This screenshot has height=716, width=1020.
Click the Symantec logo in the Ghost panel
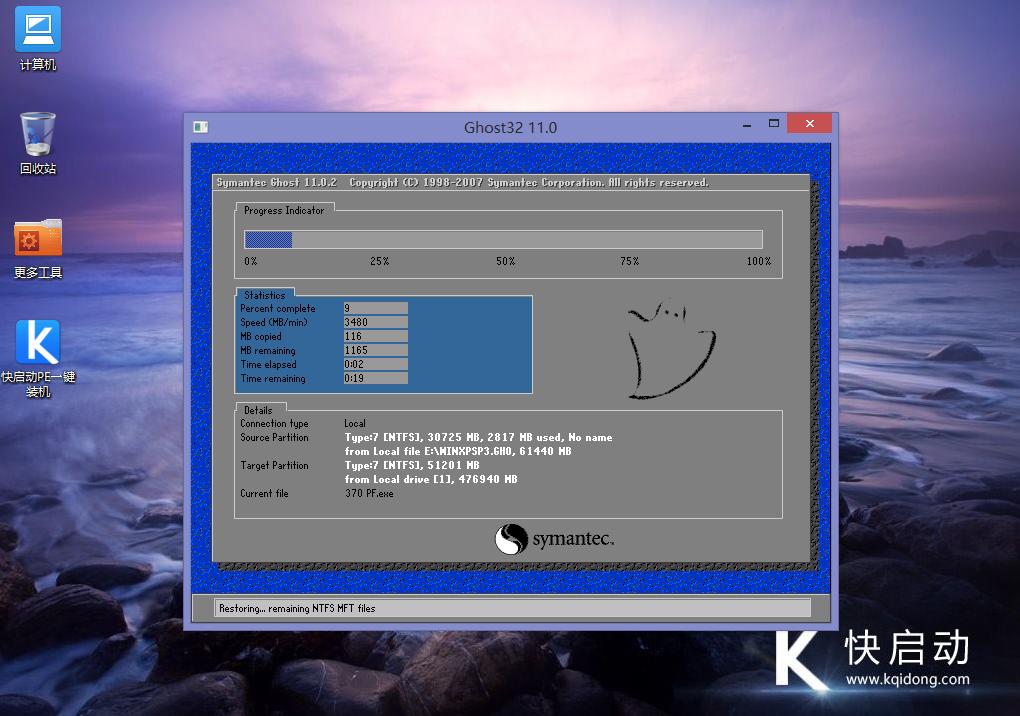click(x=554, y=540)
